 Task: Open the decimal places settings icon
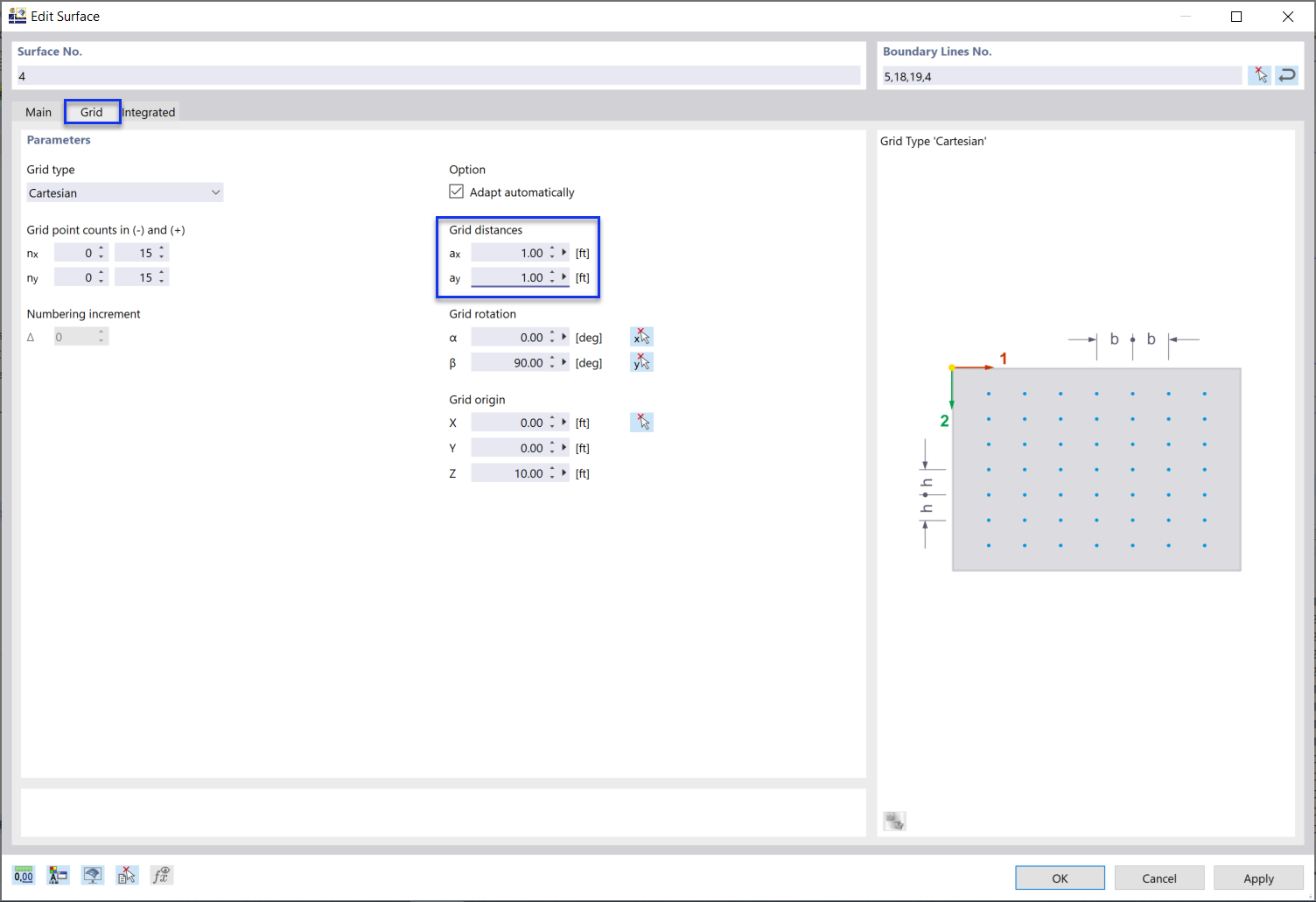pos(24,875)
